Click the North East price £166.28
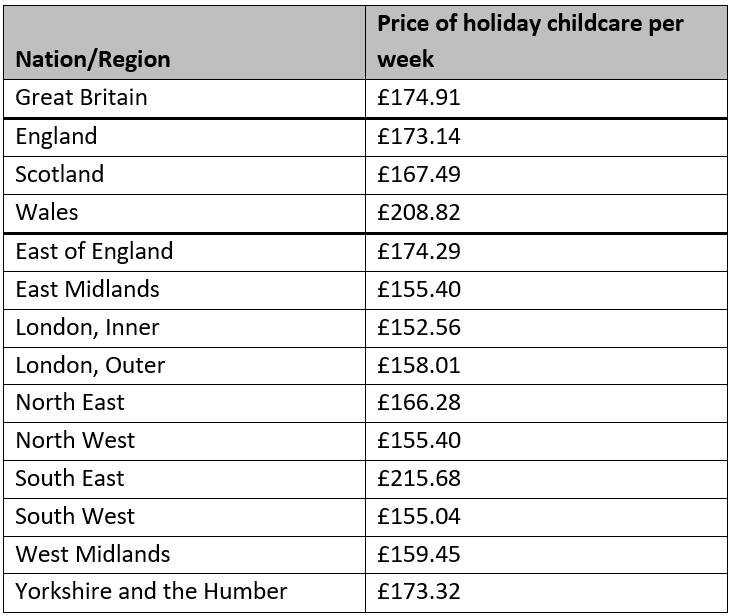Screen dimensions: 730x616 [546, 403]
